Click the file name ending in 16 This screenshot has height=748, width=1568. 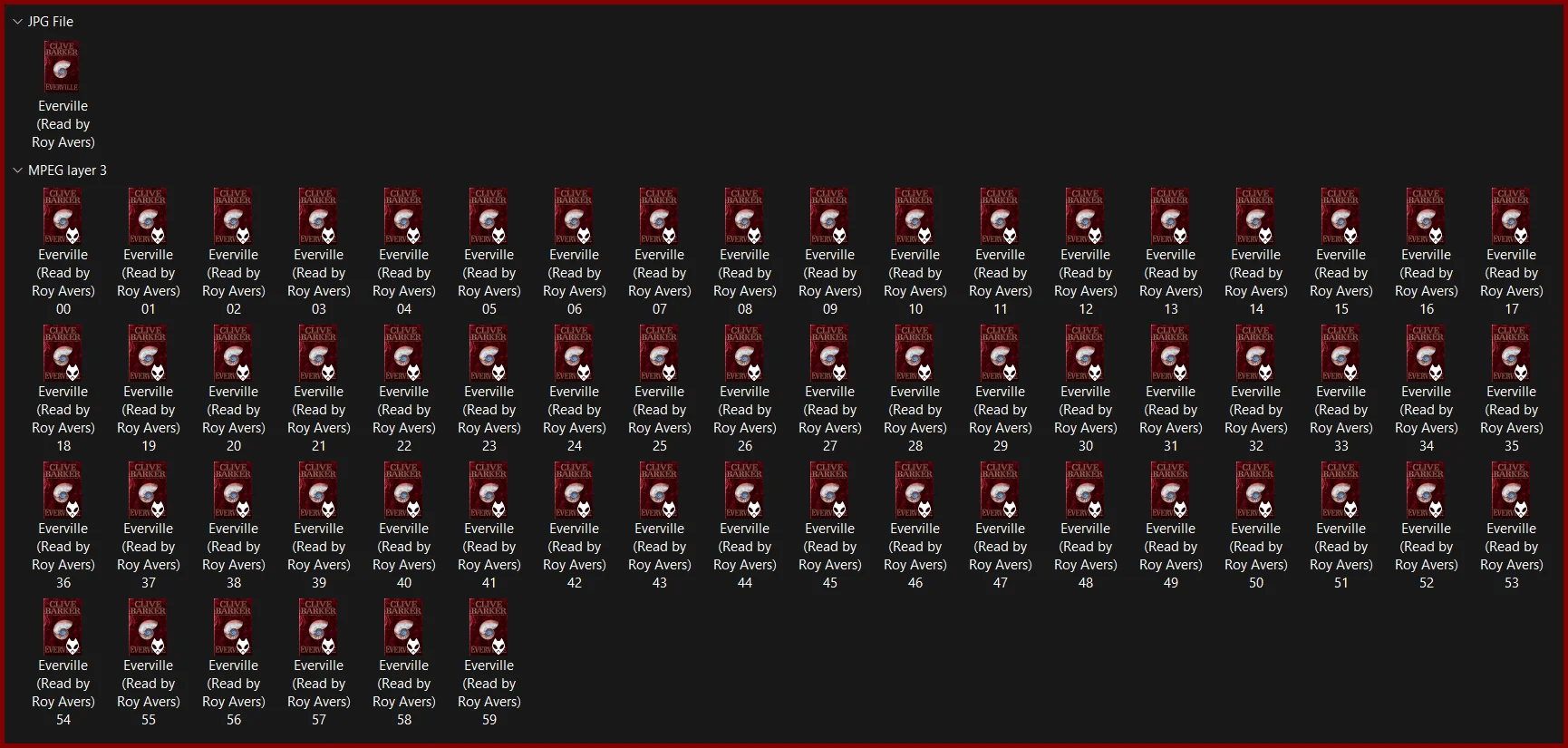coord(1426,282)
